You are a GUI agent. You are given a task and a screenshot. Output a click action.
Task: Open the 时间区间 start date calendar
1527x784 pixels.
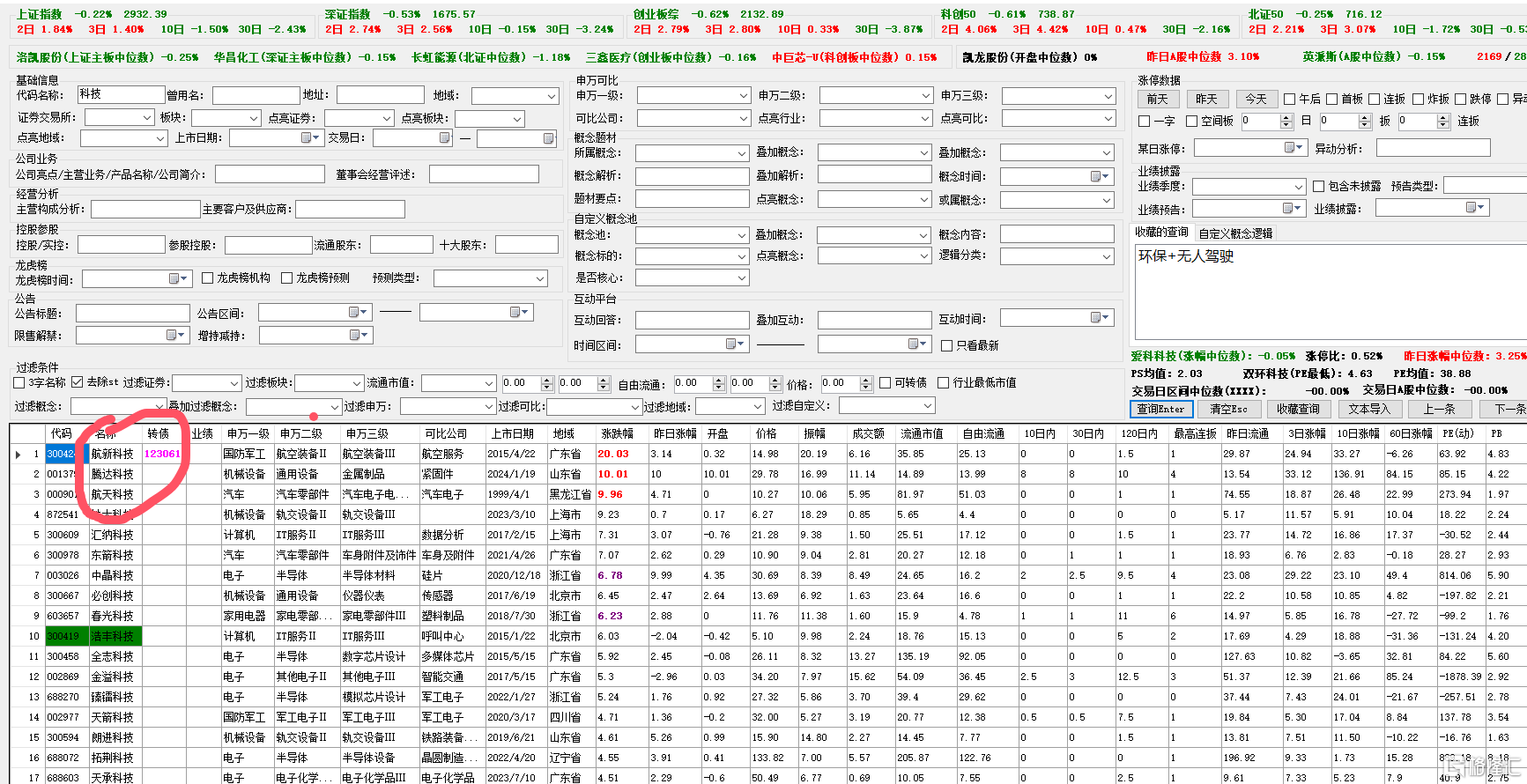point(734,344)
